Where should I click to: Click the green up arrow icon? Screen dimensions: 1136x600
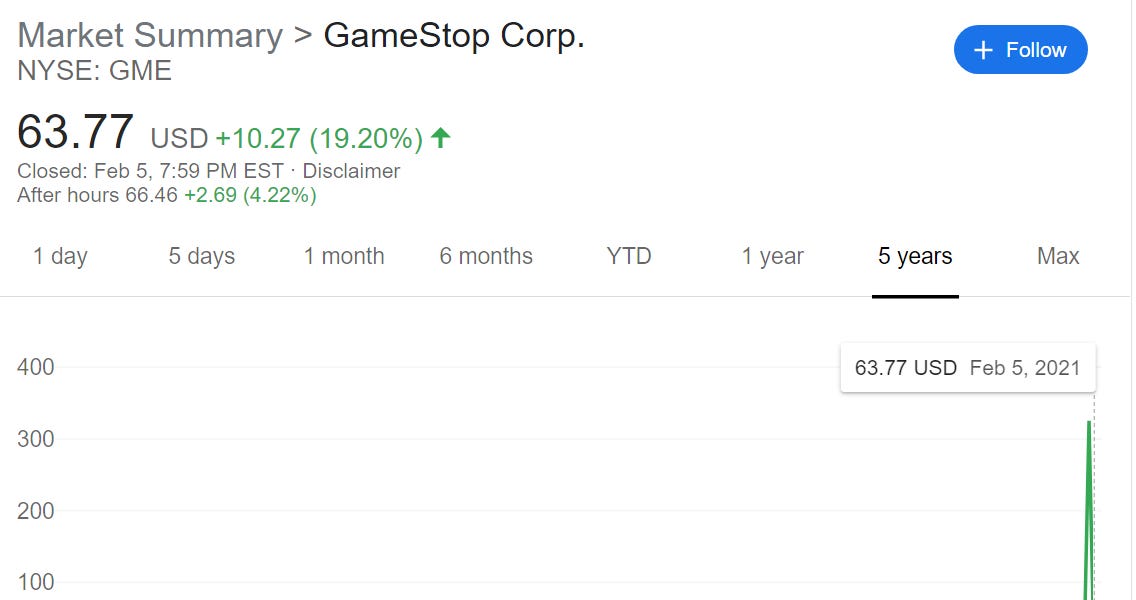coord(440,137)
